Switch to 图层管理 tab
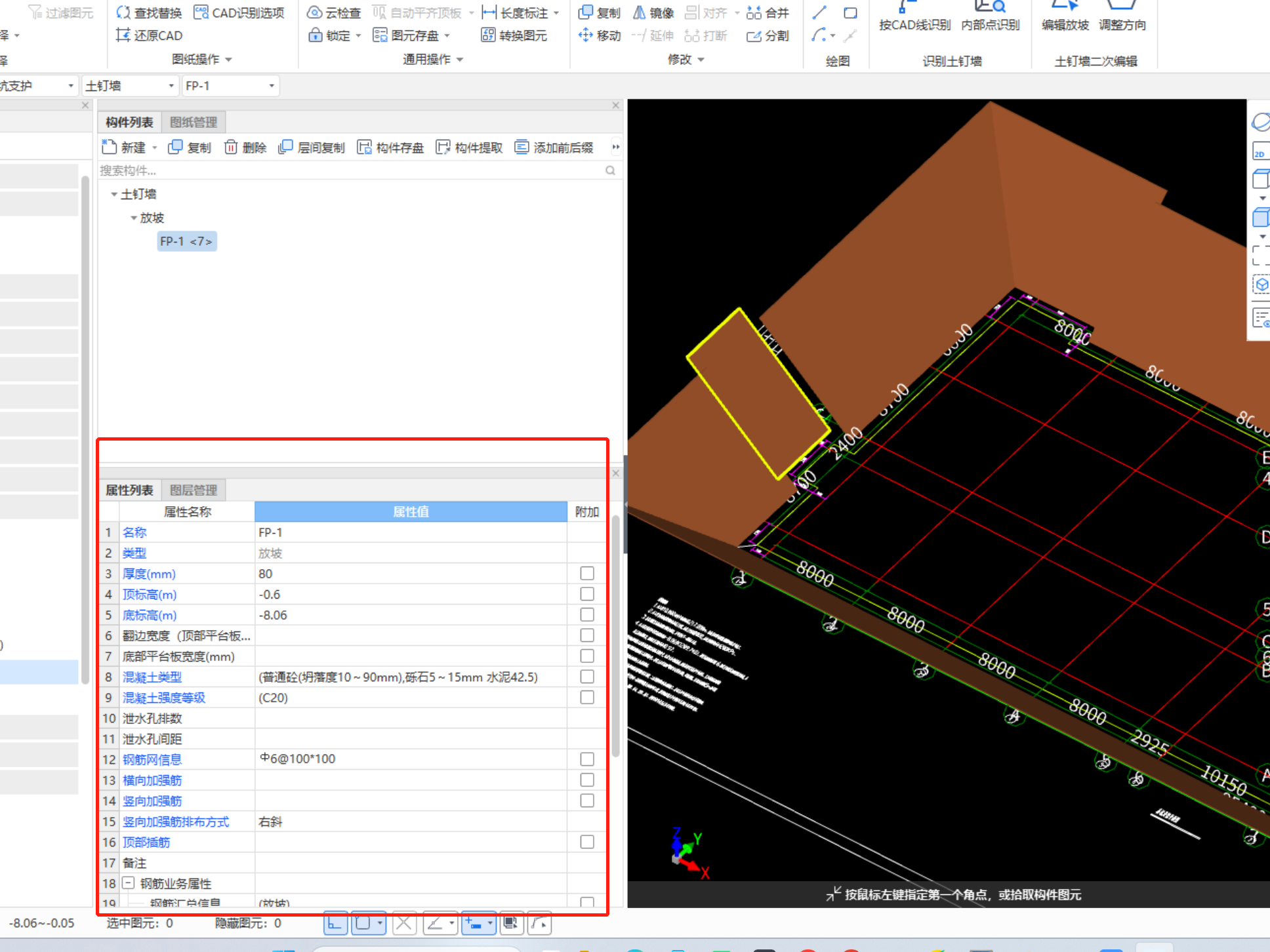The height and width of the screenshot is (952, 1270). click(x=194, y=490)
